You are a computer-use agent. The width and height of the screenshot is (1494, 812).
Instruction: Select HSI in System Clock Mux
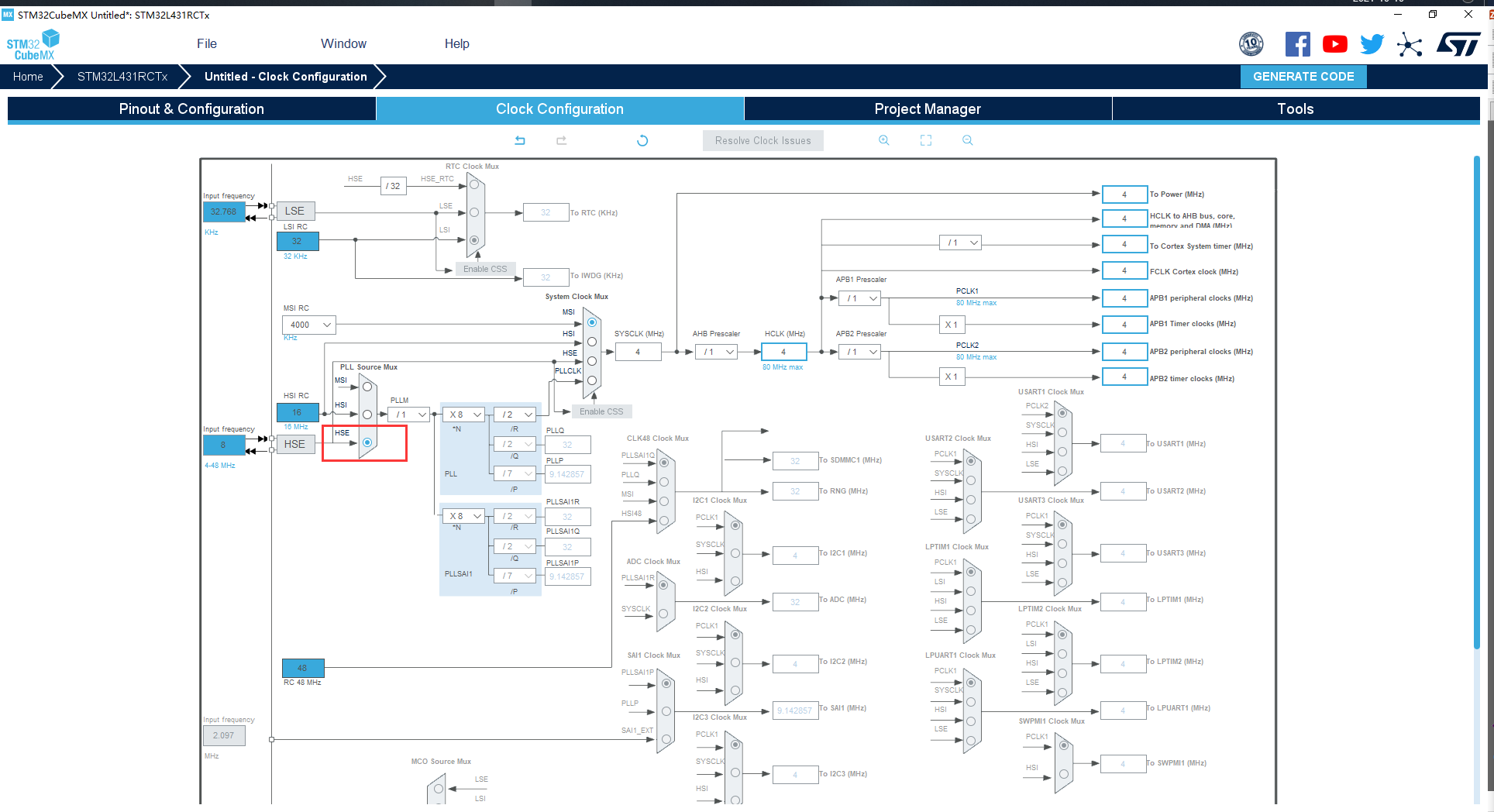pos(592,342)
